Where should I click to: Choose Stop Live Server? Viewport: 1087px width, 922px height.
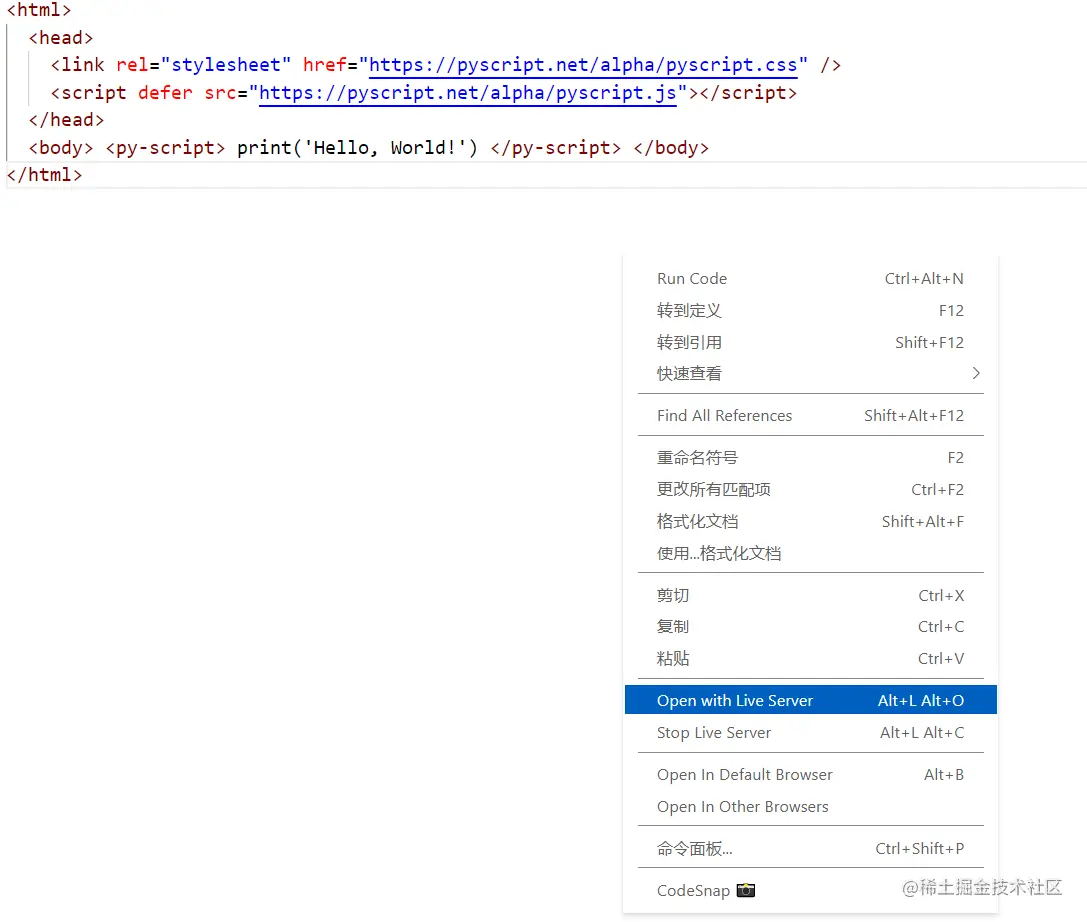(810, 733)
